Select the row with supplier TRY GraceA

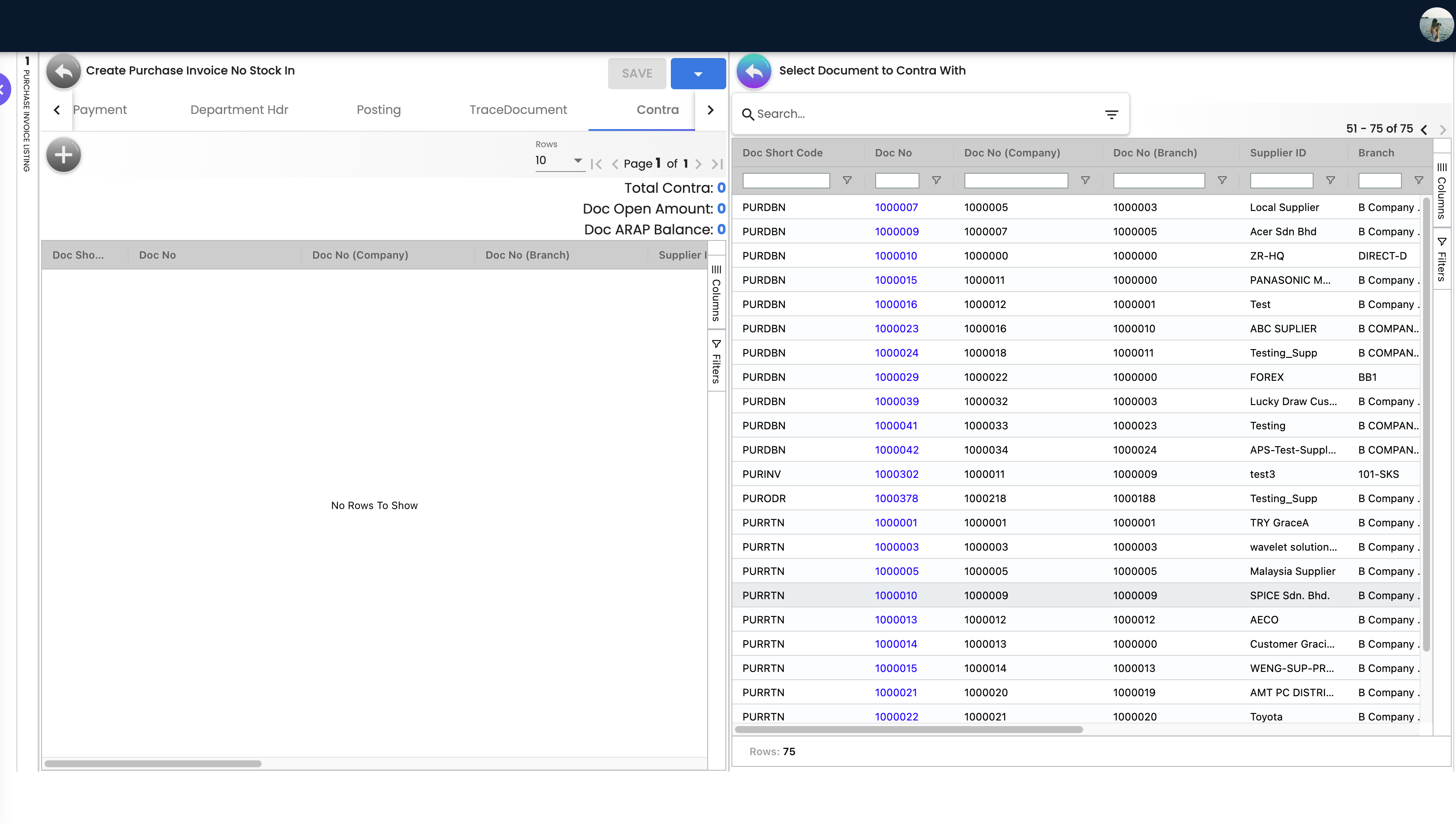coord(1076,523)
